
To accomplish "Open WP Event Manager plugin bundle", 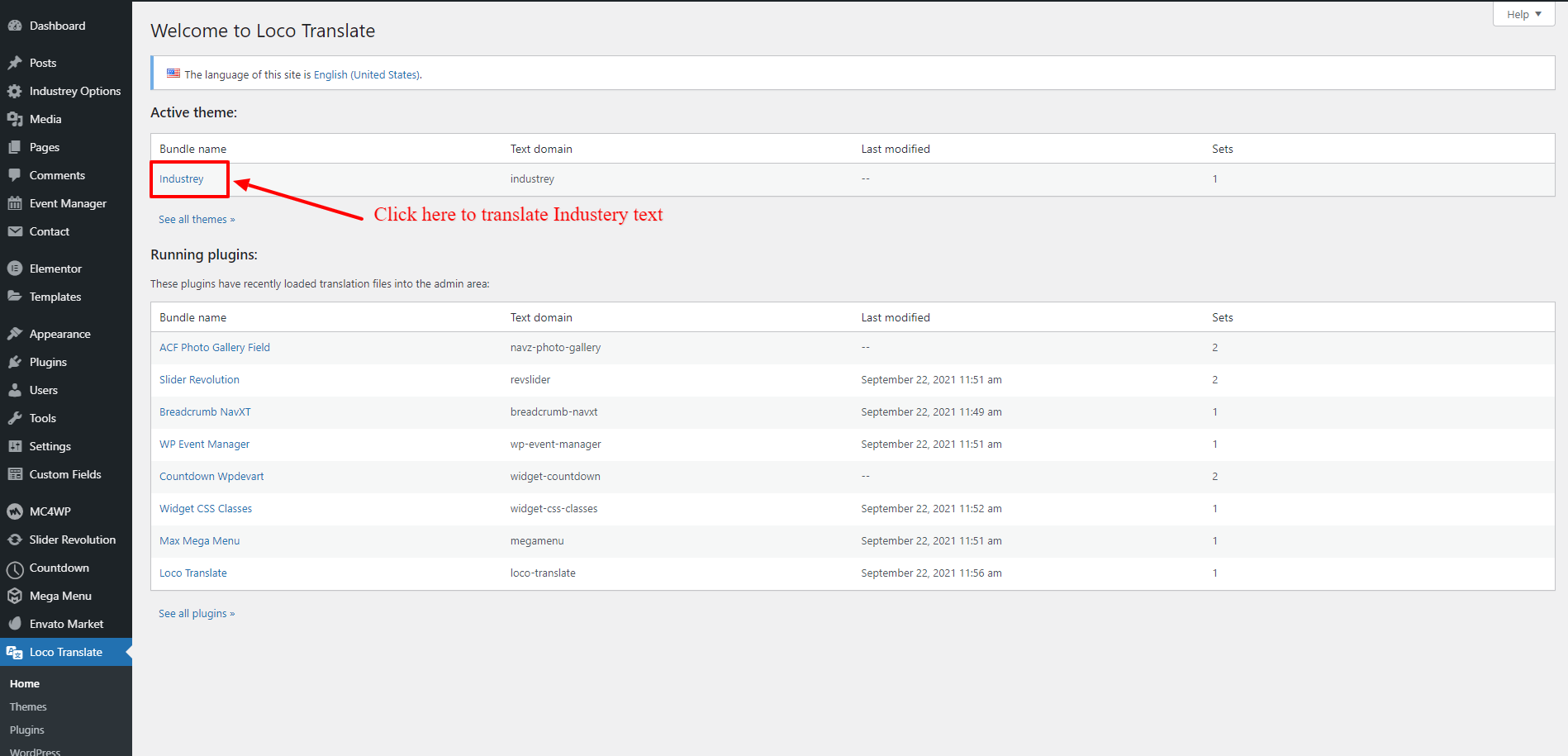I will click(x=204, y=444).
